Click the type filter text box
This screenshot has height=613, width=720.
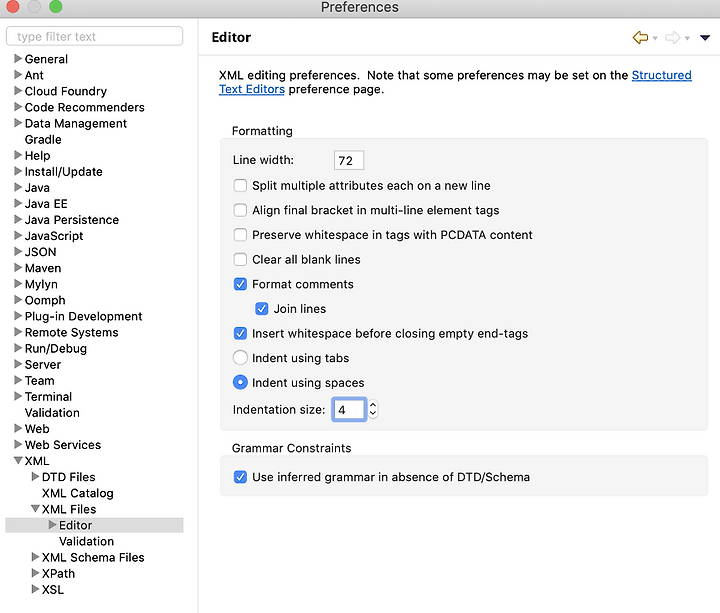(x=95, y=36)
